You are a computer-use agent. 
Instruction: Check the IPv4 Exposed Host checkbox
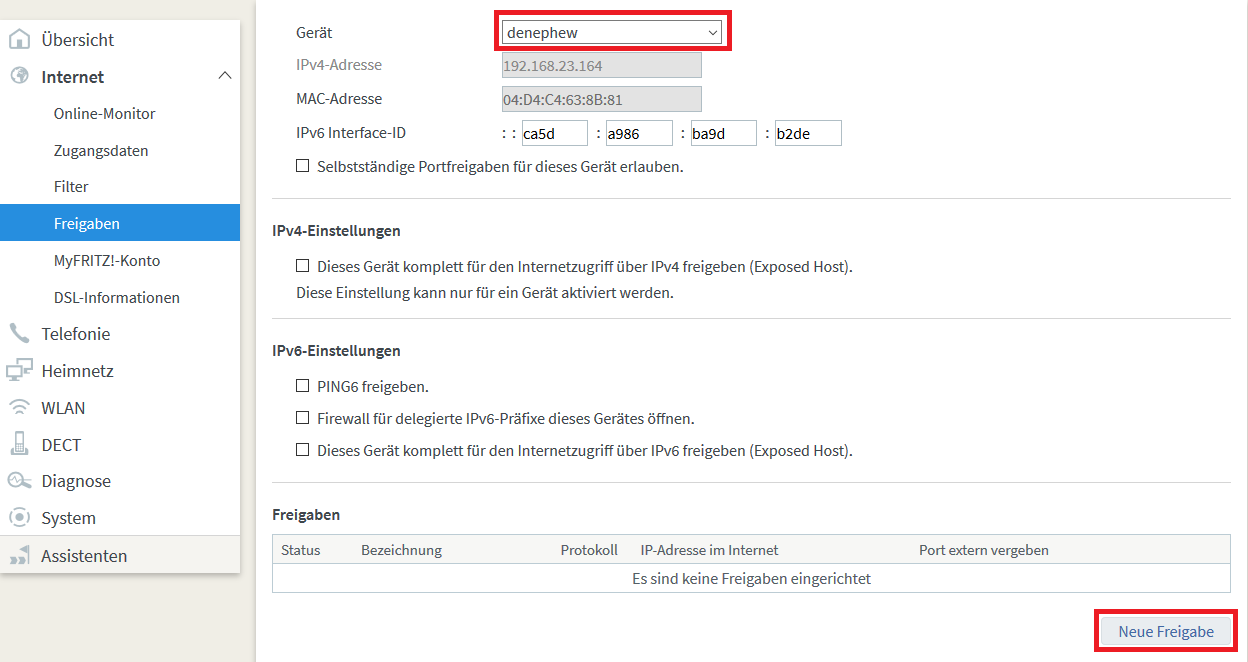(302, 267)
